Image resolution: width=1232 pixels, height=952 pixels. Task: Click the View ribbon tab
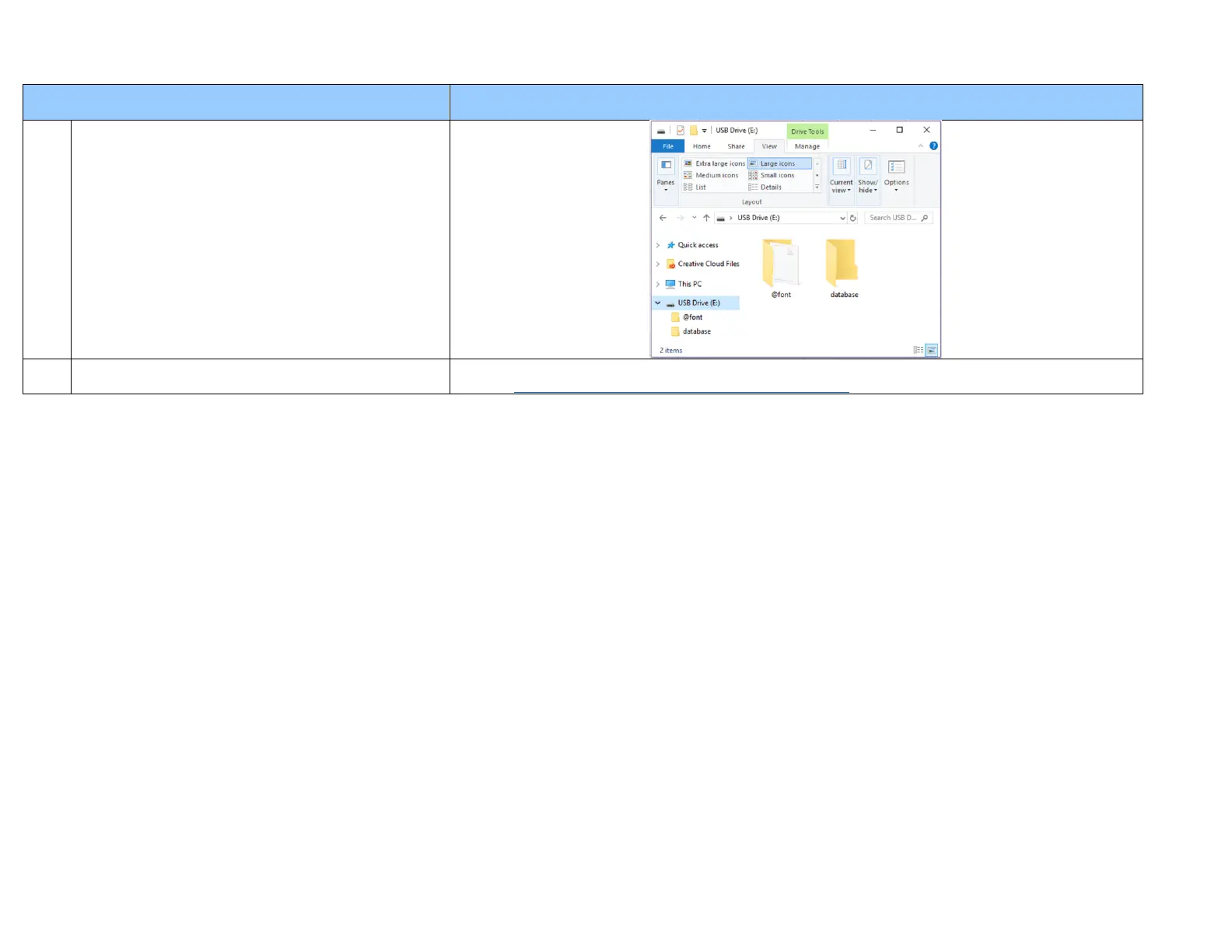tap(769, 146)
